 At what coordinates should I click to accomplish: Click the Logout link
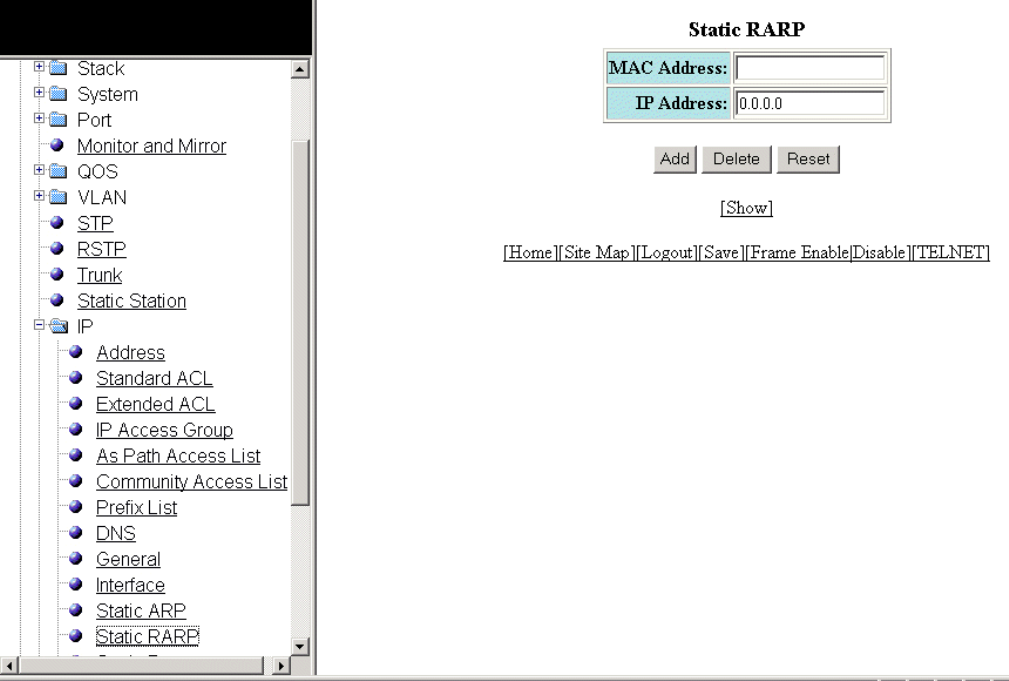click(x=667, y=252)
